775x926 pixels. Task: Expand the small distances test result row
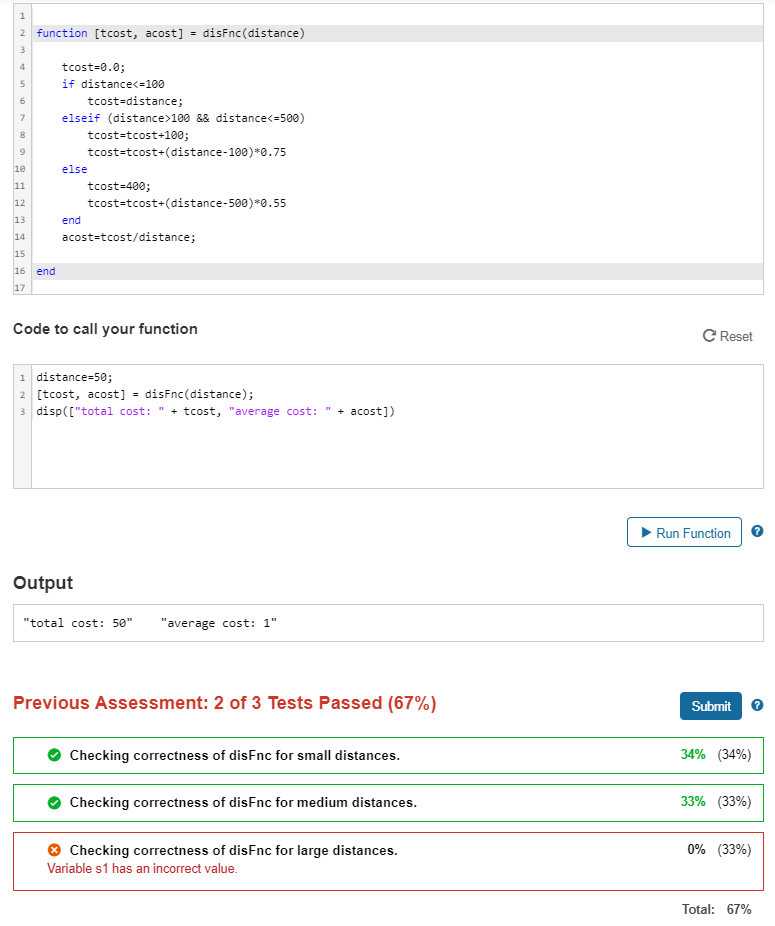pyautogui.click(x=388, y=755)
